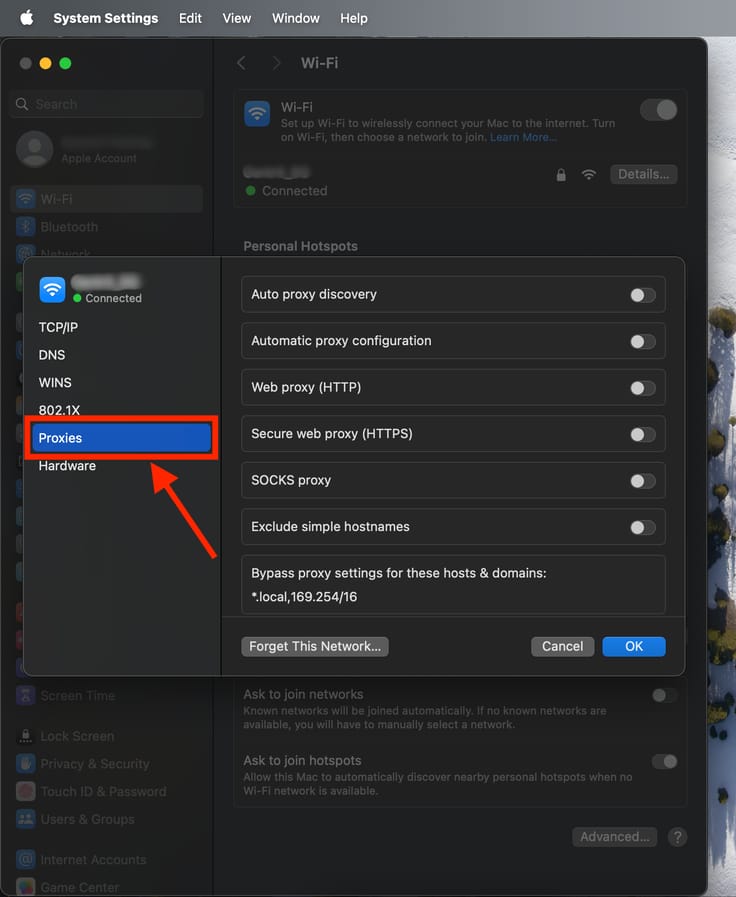Screen dimensions: 736x897
Task: Click the Lock Screen sidebar icon
Action: [x=26, y=736]
